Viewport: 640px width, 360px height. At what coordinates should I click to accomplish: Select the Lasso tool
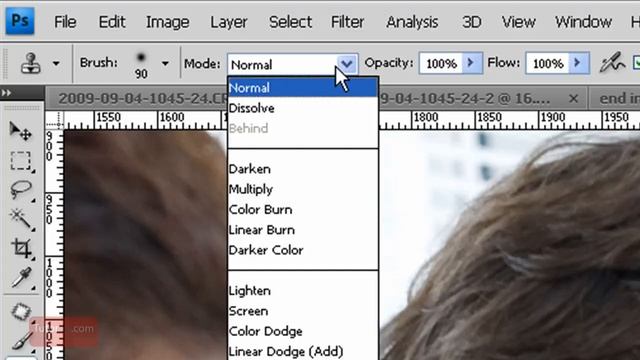20,190
